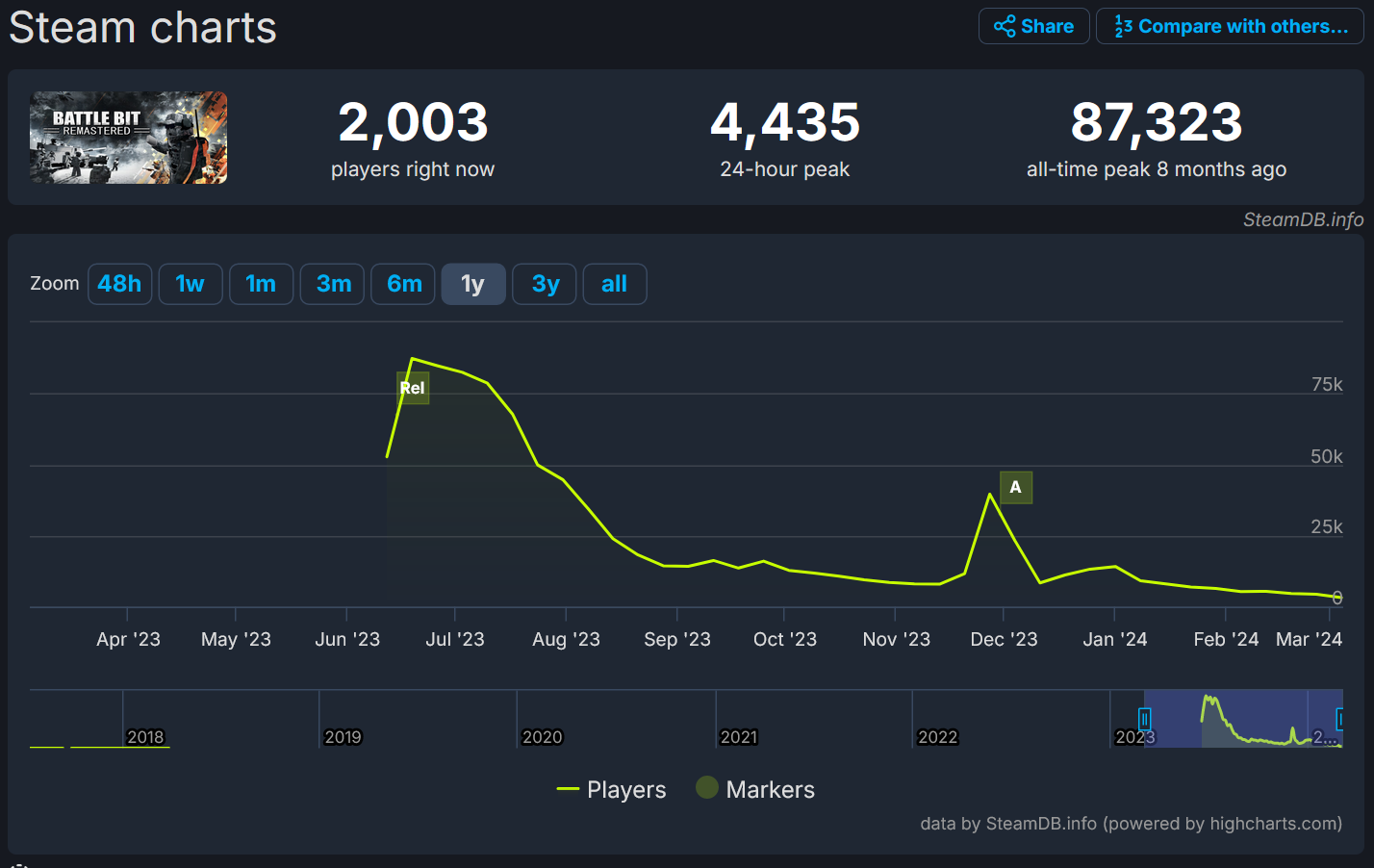This screenshot has width=1374, height=868.
Task: Click the Zoom label
Action: 55,283
